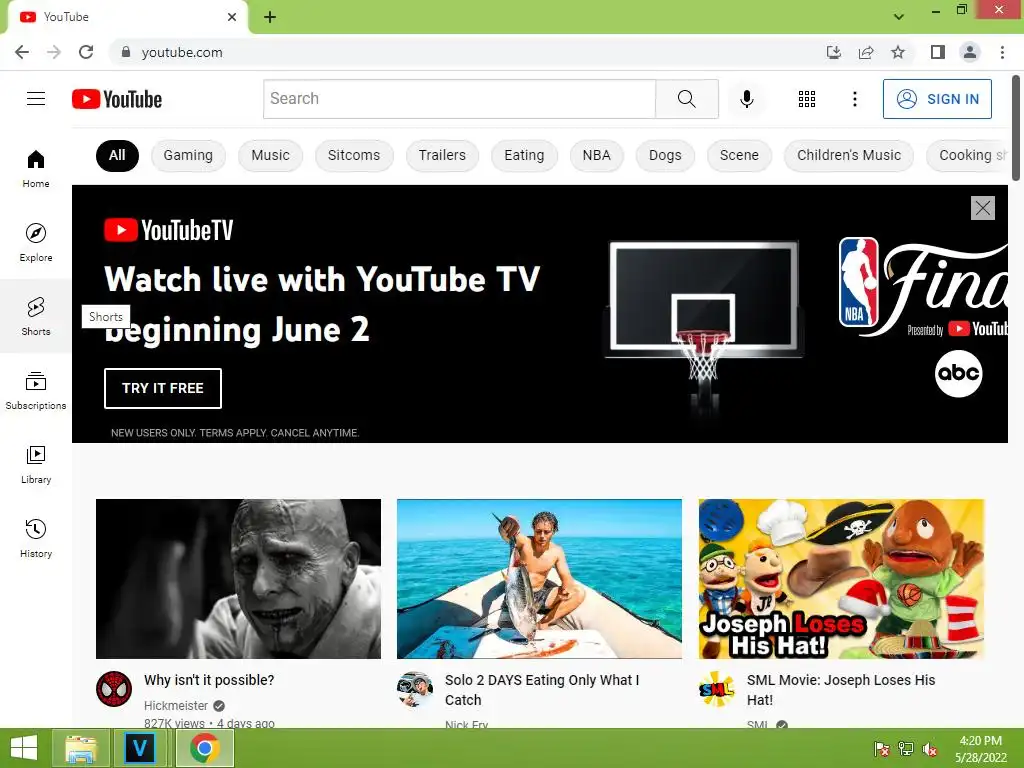Go forward with the browser forward arrow
This screenshot has width=1024, height=768.
54,52
